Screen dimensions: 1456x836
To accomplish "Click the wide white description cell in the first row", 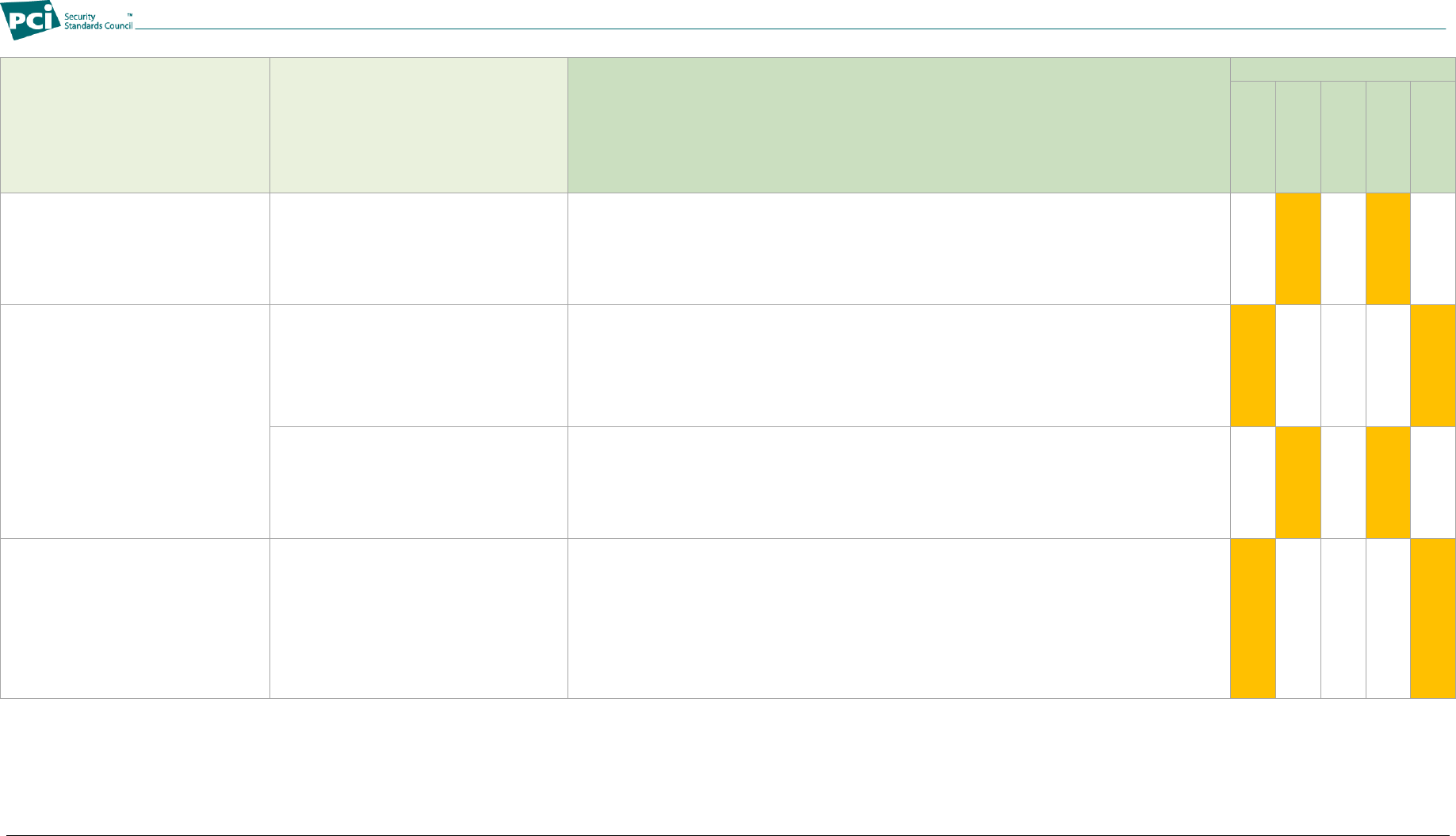I will (x=899, y=249).
